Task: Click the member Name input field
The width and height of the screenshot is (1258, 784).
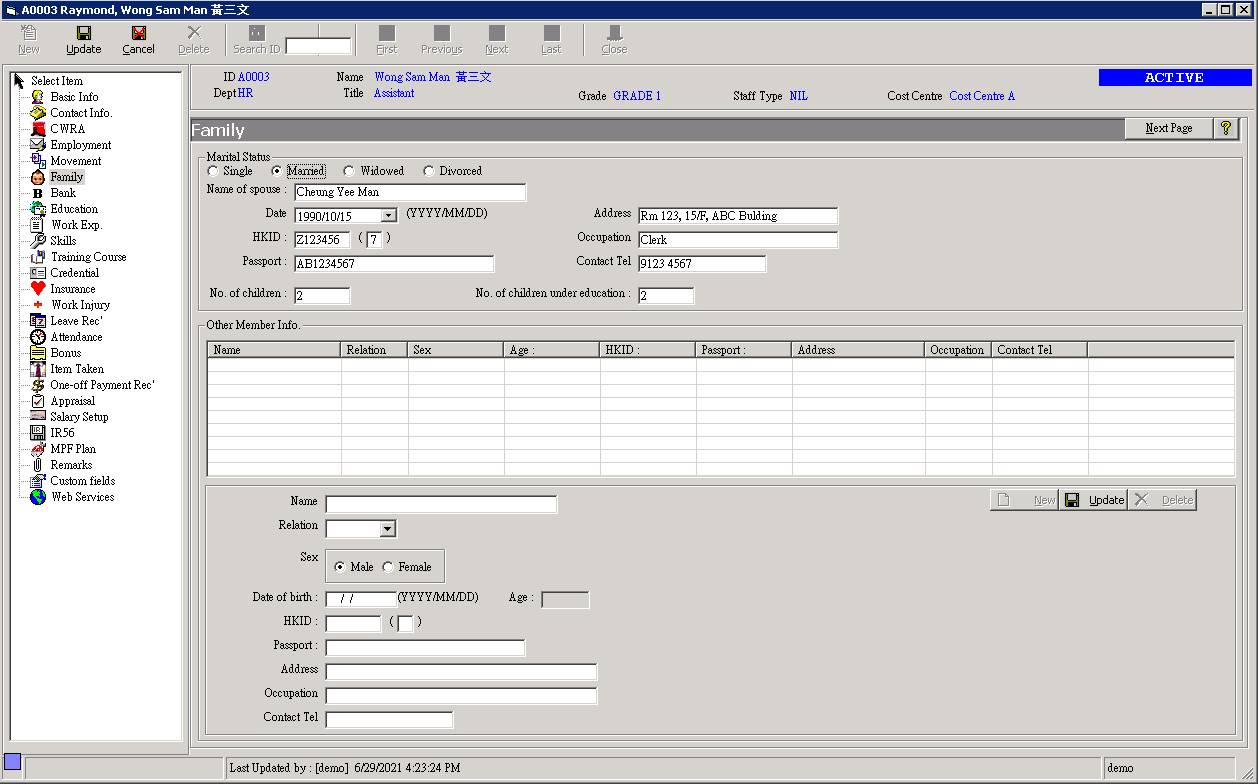Action: point(441,505)
